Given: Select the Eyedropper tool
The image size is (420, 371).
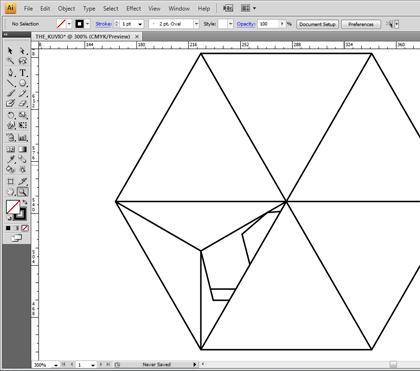Looking at the screenshot, I should (x=10, y=159).
